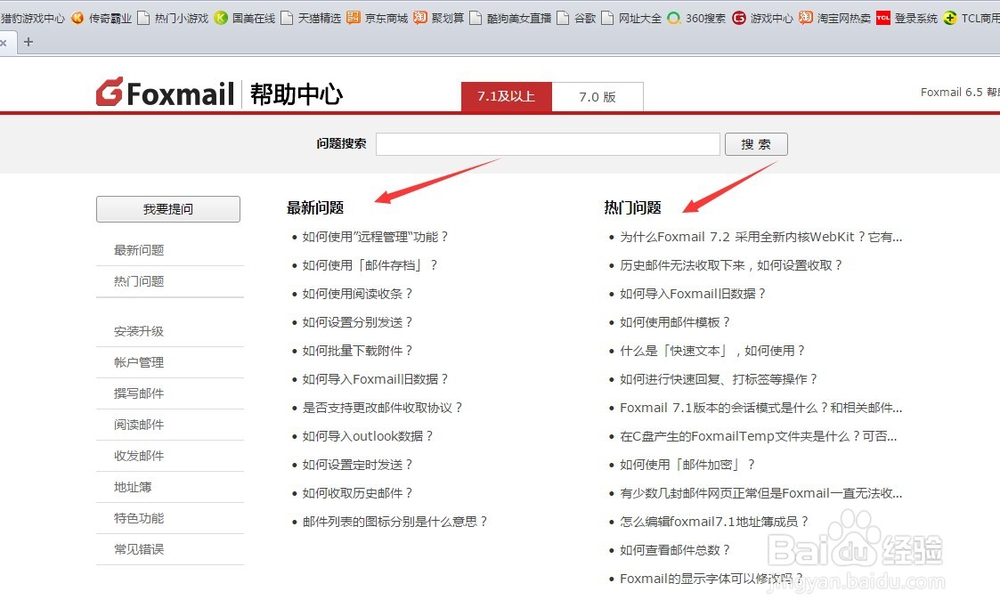The height and width of the screenshot is (616, 1000).
Task: Open the 传奇霸业 bookmark
Action: point(101,18)
